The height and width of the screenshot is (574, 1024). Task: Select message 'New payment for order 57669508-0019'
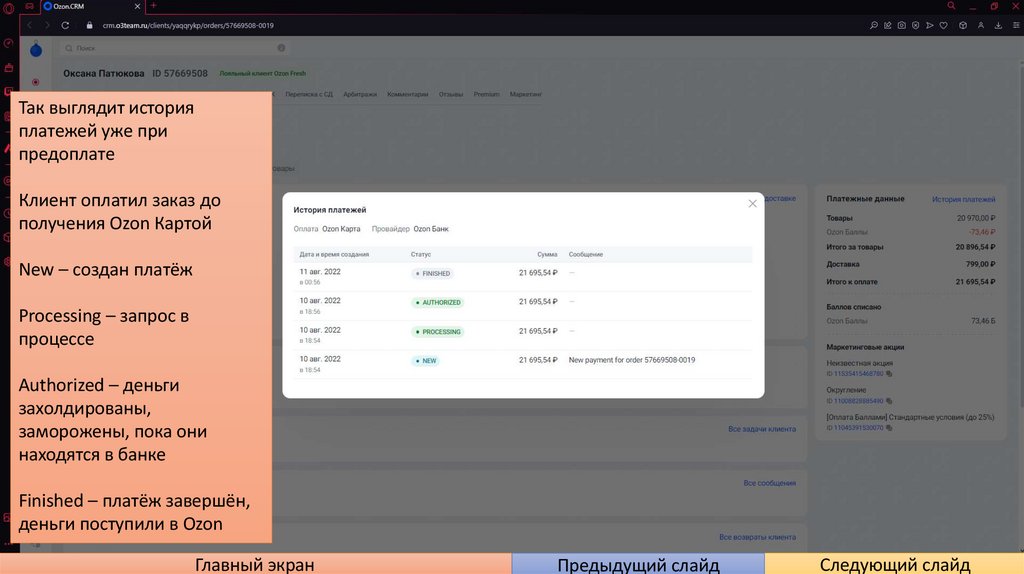coord(632,360)
